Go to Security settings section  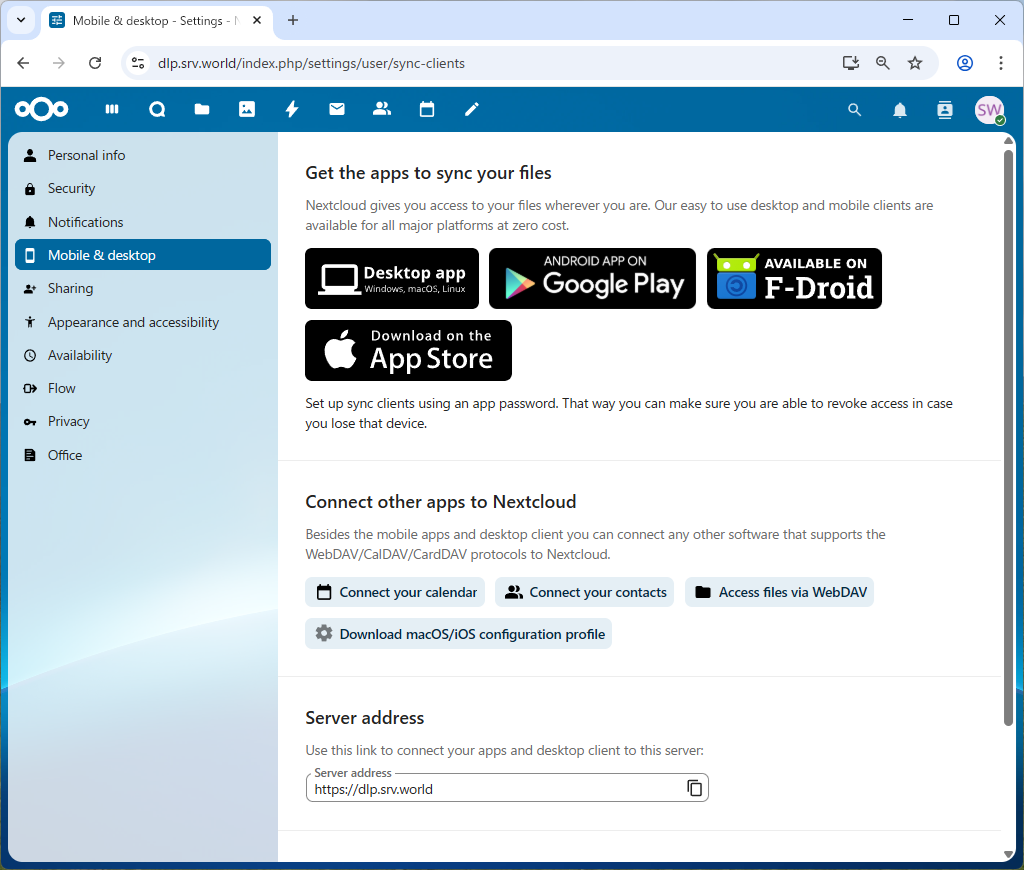(72, 189)
